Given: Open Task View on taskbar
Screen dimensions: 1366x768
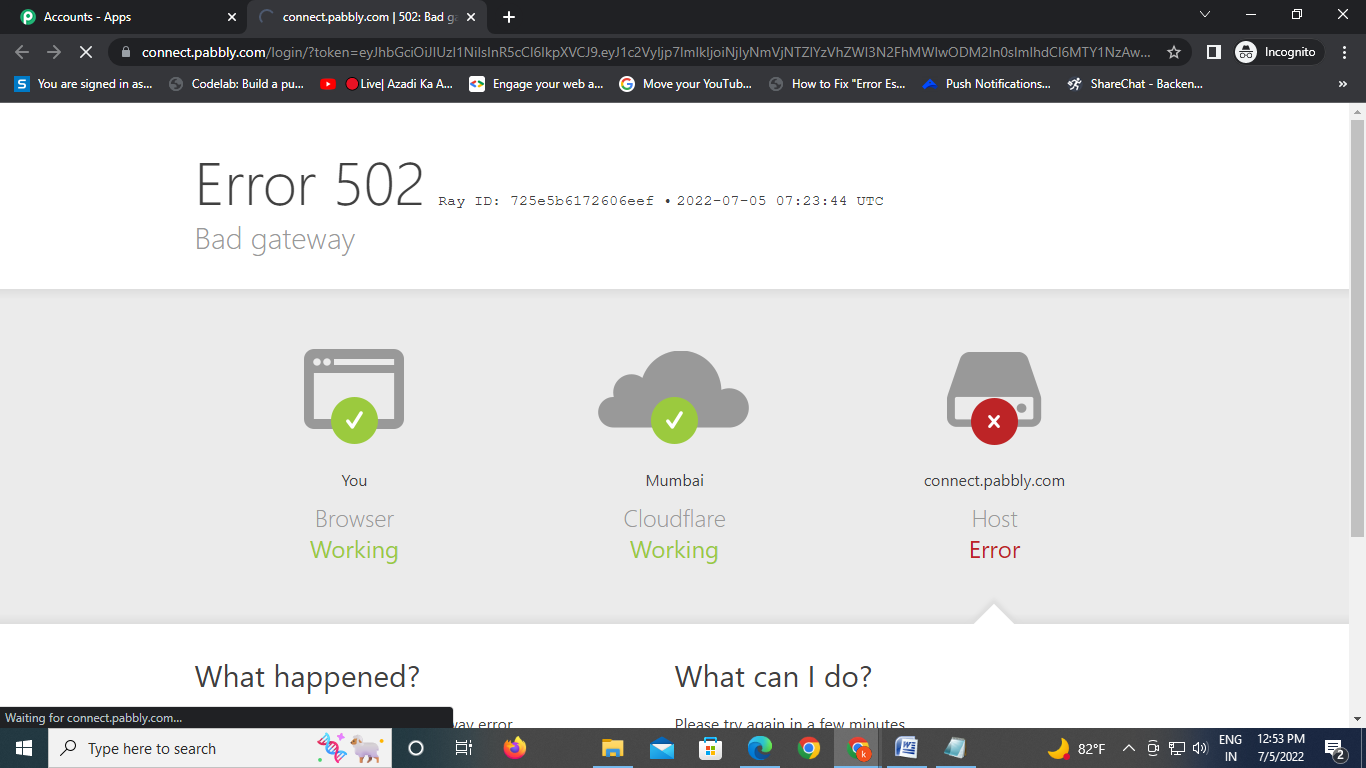Looking at the screenshot, I should (463, 748).
